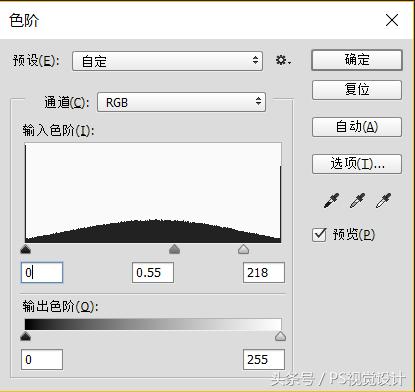The height and width of the screenshot is (392, 415).
Task: Click the histogram display area
Action: pyautogui.click(x=153, y=193)
